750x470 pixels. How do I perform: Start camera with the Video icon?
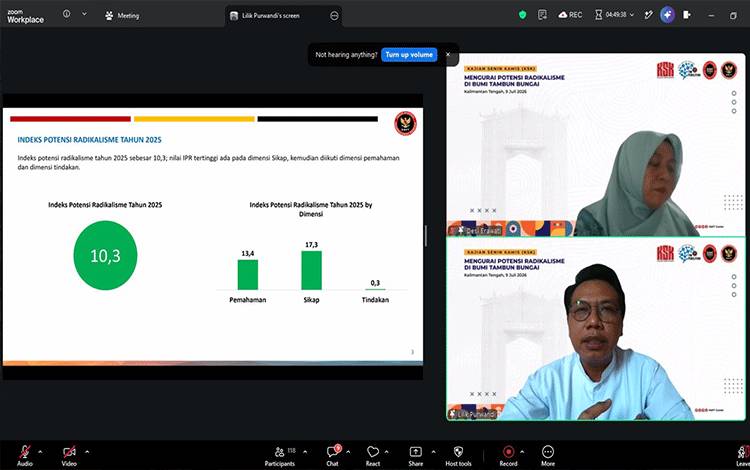click(x=69, y=452)
